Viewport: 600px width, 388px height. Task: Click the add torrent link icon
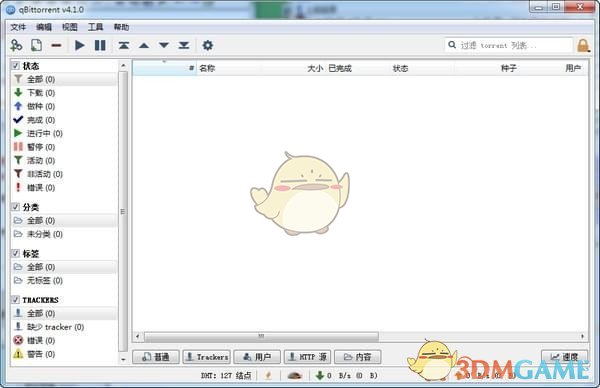(x=16, y=46)
